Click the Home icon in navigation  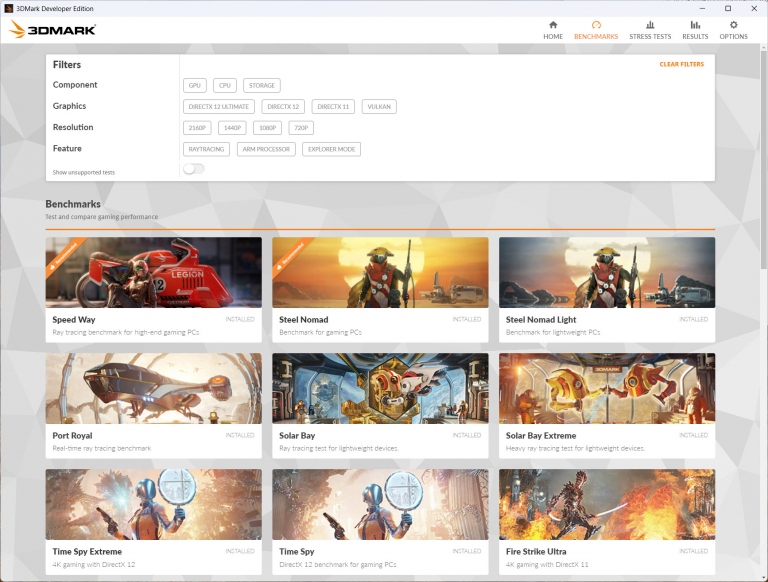(553, 25)
